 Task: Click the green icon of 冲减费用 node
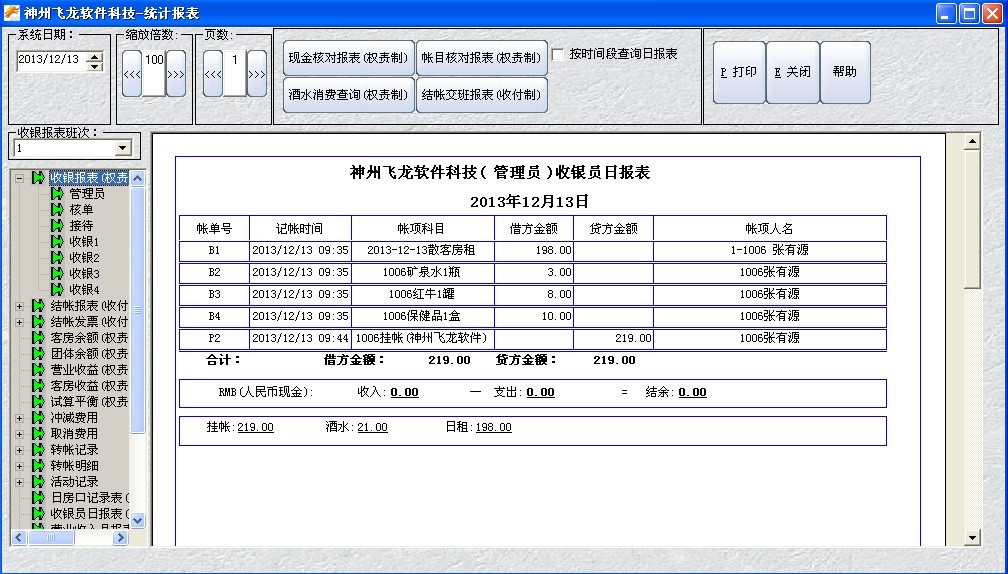39,418
